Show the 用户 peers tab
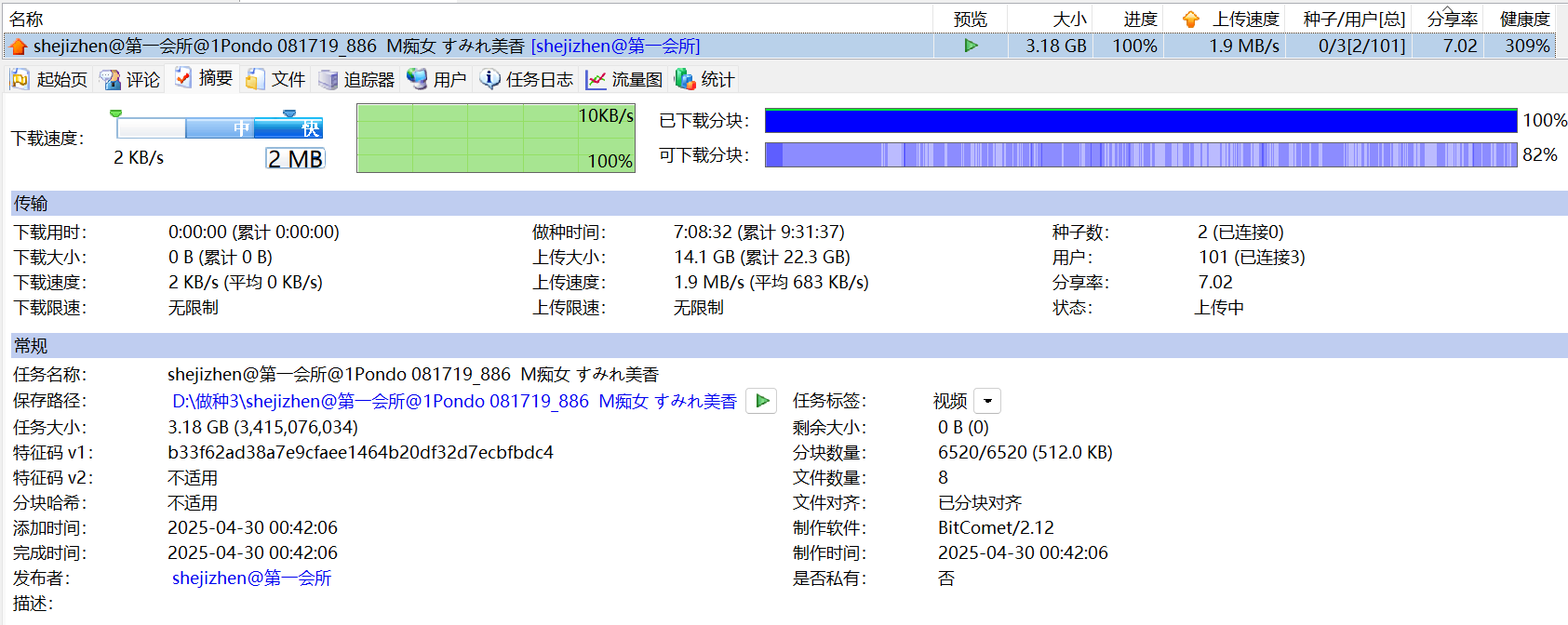1568x625 pixels. click(x=437, y=80)
